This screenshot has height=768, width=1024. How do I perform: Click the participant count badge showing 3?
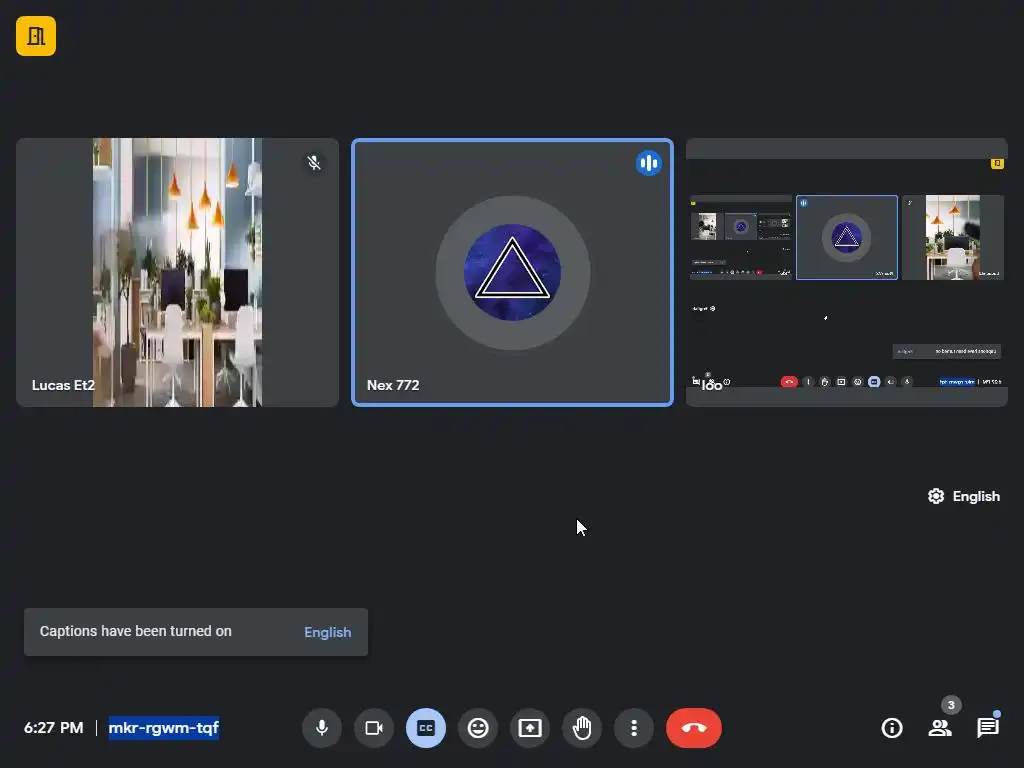[x=951, y=705]
